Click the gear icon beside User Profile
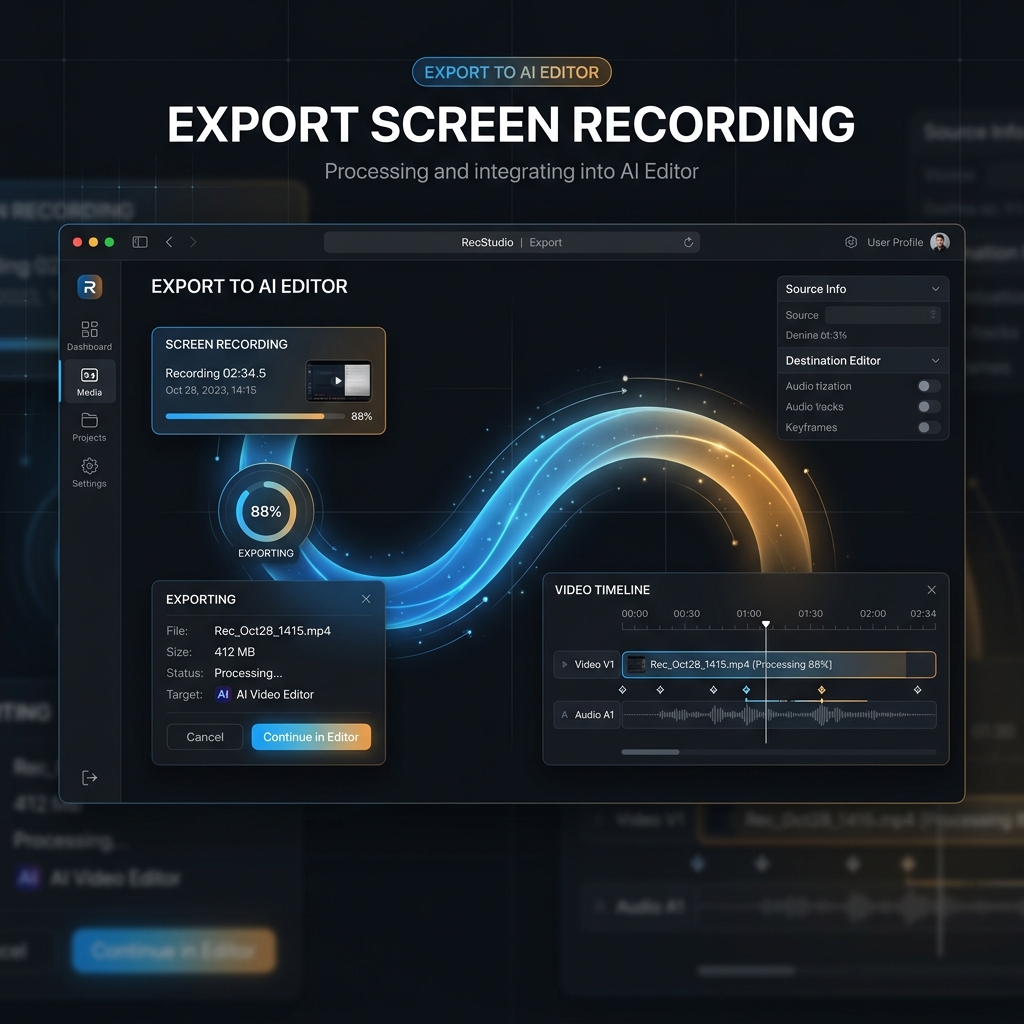The image size is (1024, 1024). coord(851,242)
